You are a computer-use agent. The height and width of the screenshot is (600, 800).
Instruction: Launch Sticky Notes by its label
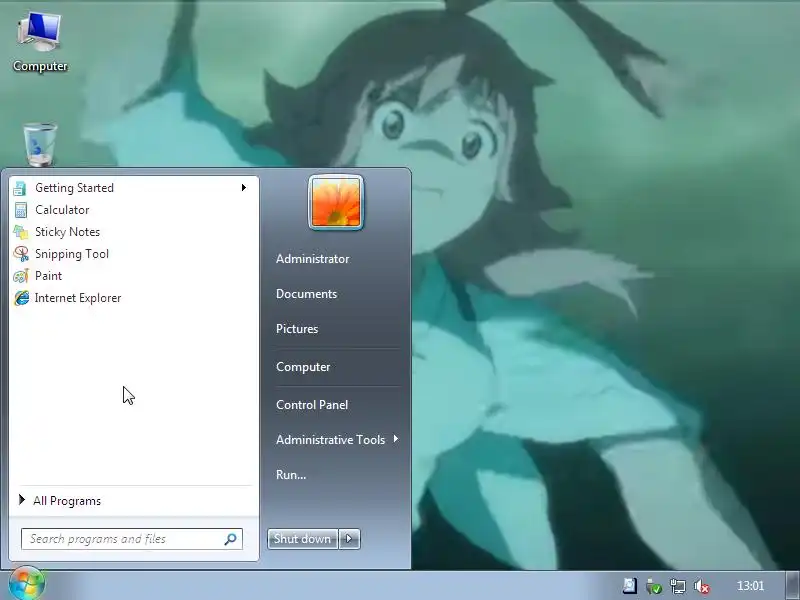(x=67, y=232)
